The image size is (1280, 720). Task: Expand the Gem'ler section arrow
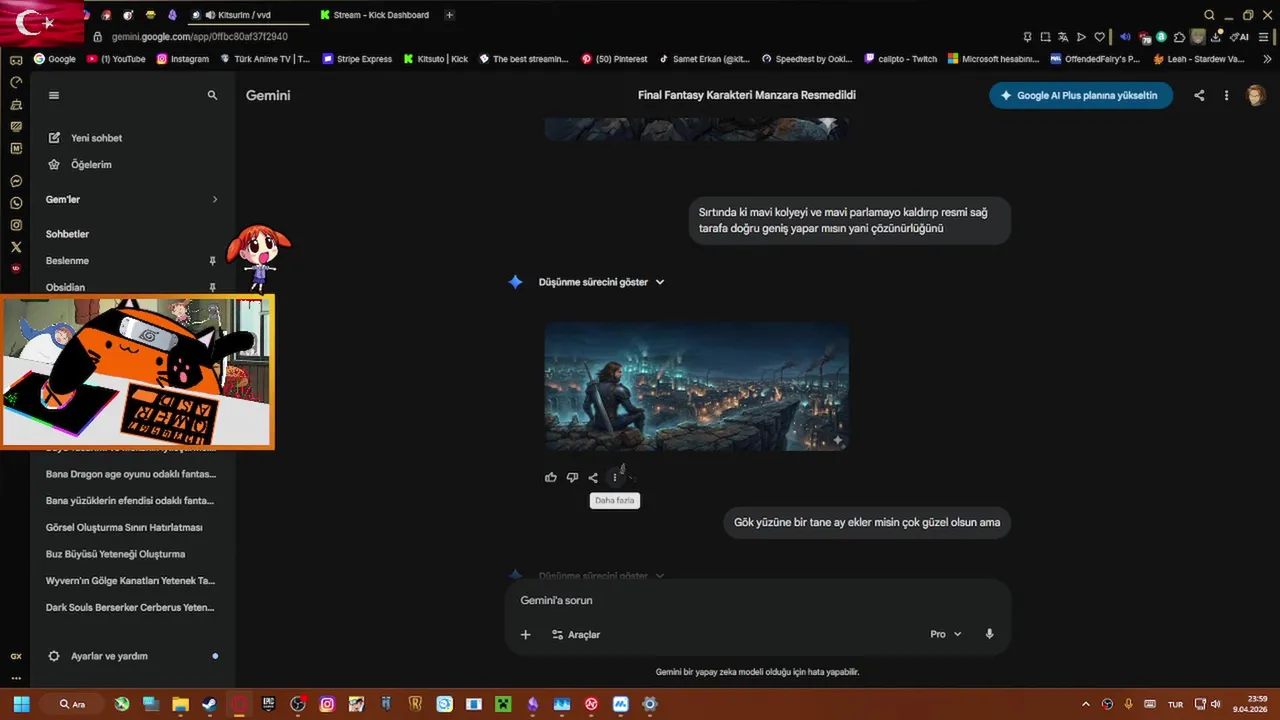214,200
